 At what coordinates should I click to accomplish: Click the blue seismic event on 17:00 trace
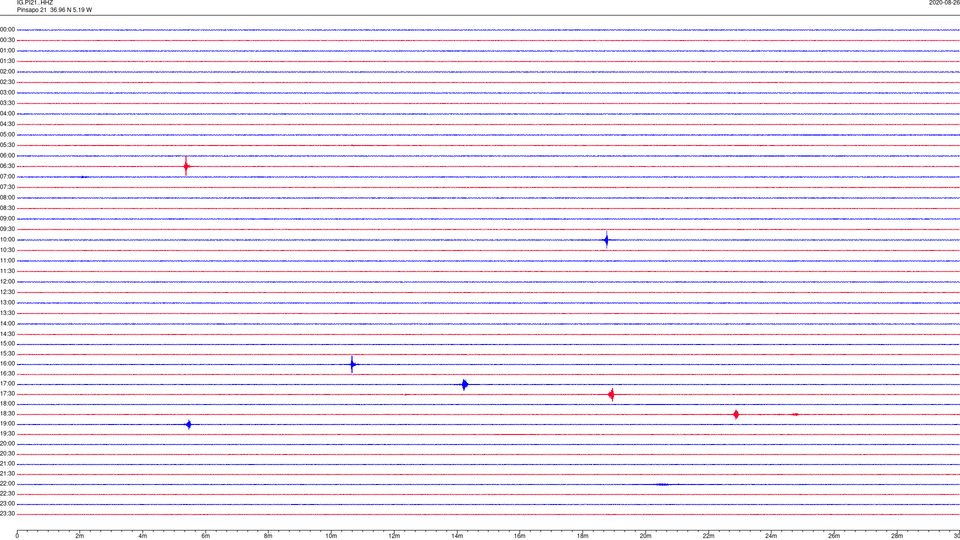(x=465, y=384)
